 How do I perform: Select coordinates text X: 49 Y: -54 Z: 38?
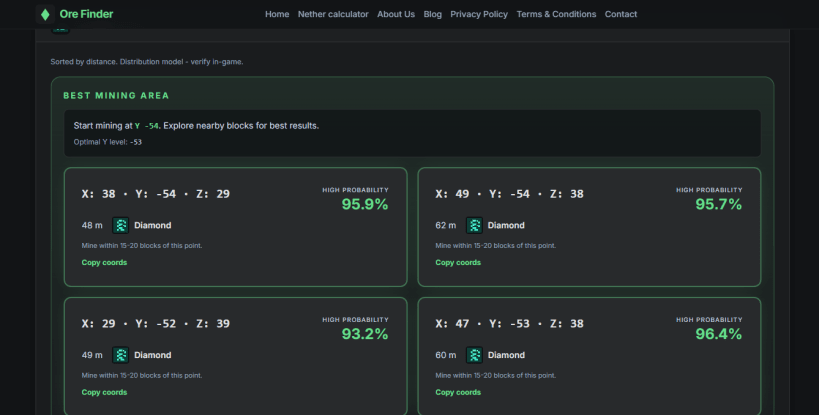tap(509, 194)
